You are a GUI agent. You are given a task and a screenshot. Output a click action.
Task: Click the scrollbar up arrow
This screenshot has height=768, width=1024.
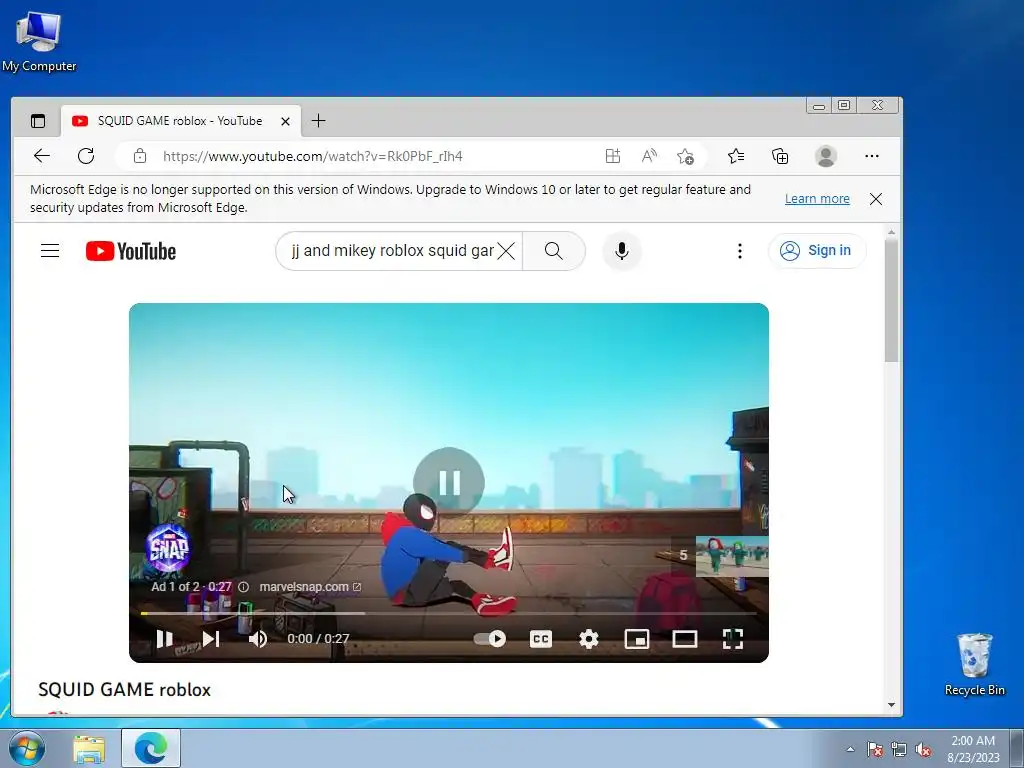pyautogui.click(x=891, y=232)
